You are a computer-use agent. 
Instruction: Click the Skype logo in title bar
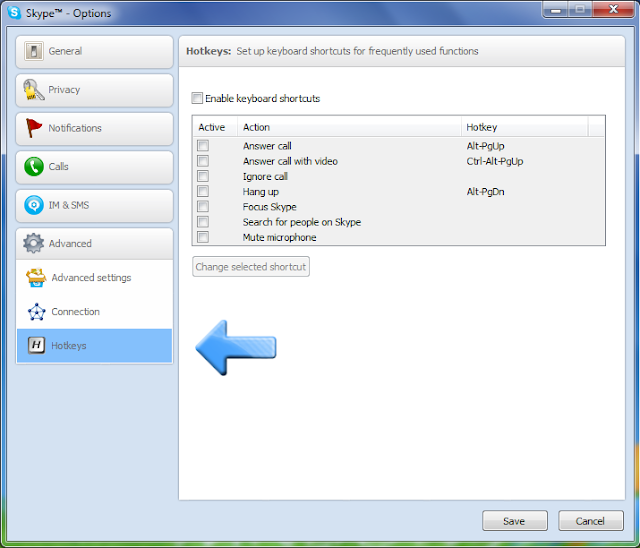tap(14, 13)
